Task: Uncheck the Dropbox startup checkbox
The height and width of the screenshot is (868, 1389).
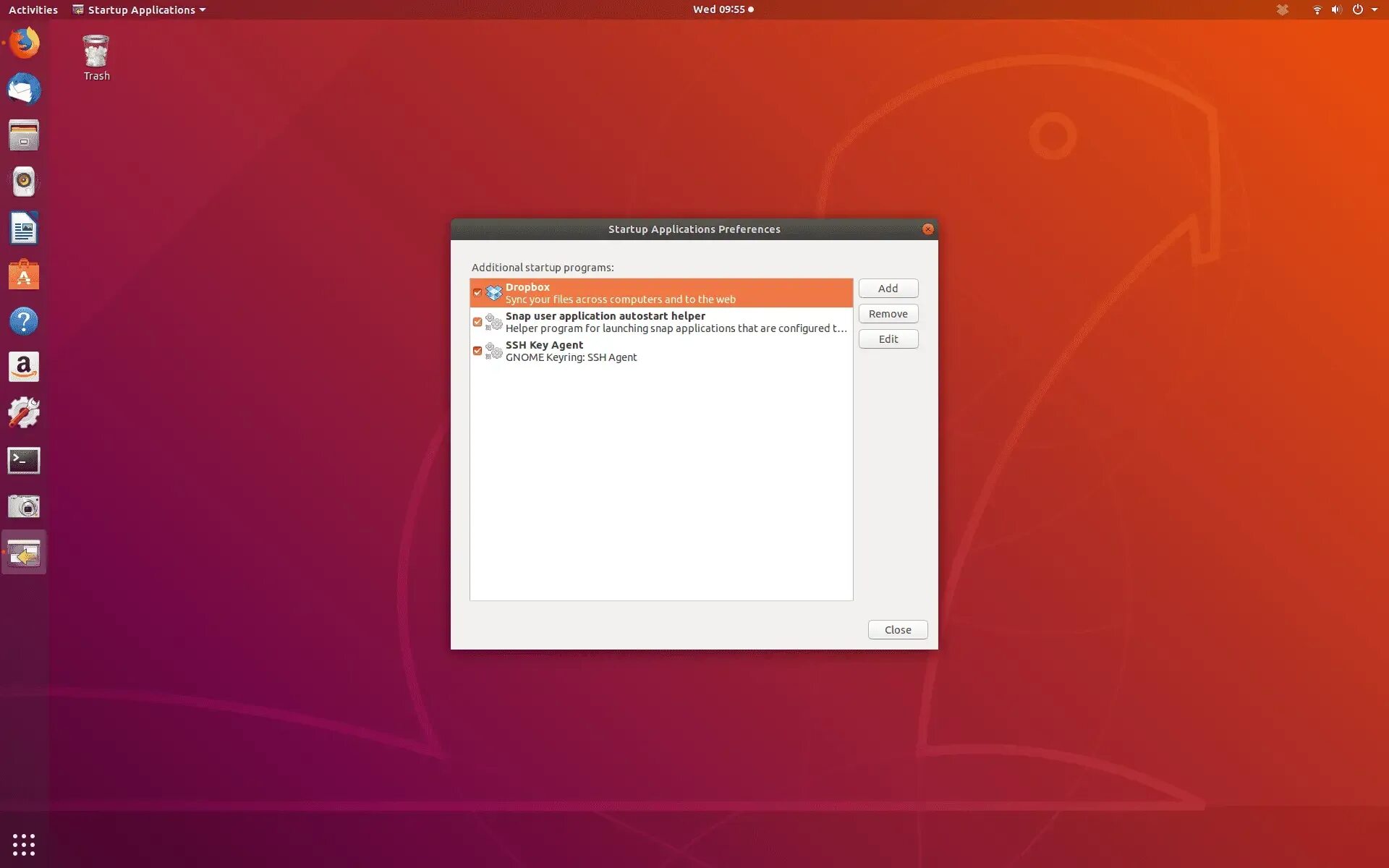Action: coord(477,293)
